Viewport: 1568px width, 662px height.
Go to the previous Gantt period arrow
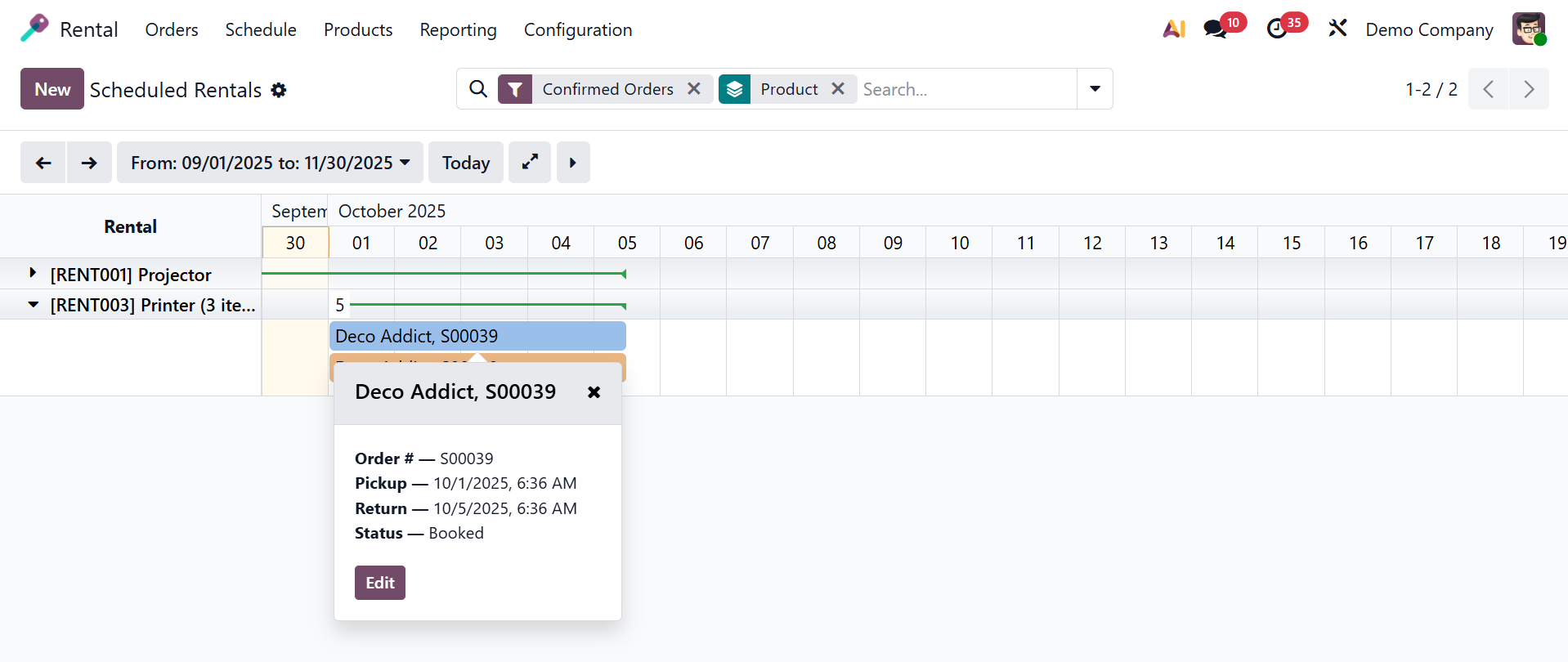tap(43, 163)
